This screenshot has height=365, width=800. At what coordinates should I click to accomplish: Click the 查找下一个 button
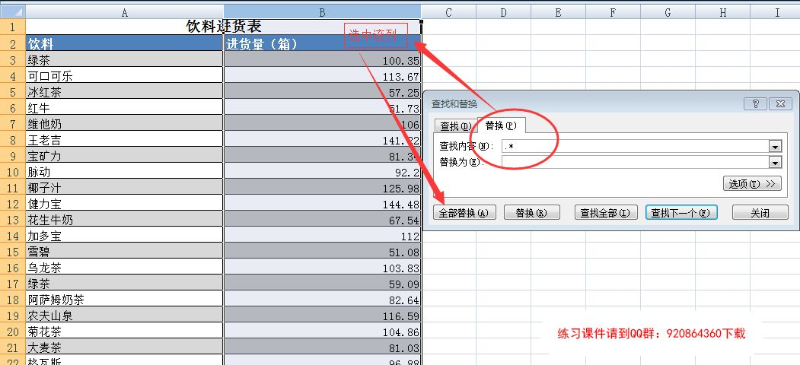[681, 212]
